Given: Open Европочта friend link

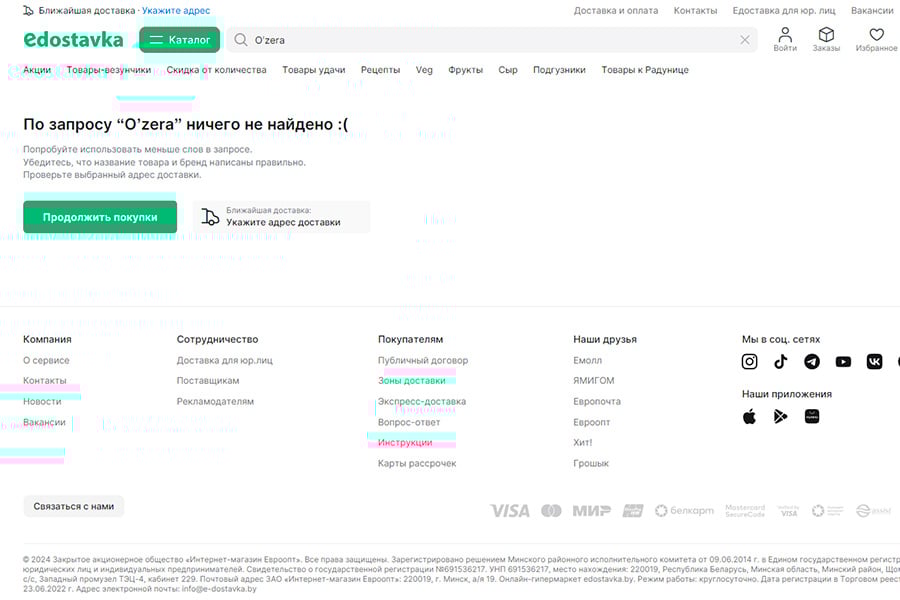Looking at the screenshot, I should click(x=596, y=401).
